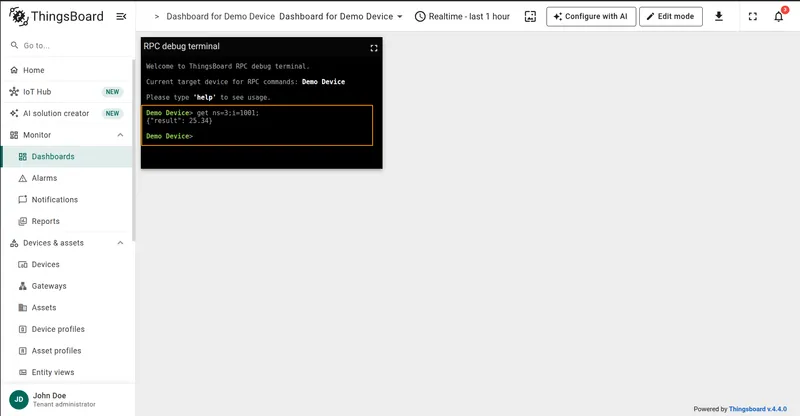Open Realtime - last 1 hour time window
This screenshot has width=800, height=416.
(x=462, y=16)
